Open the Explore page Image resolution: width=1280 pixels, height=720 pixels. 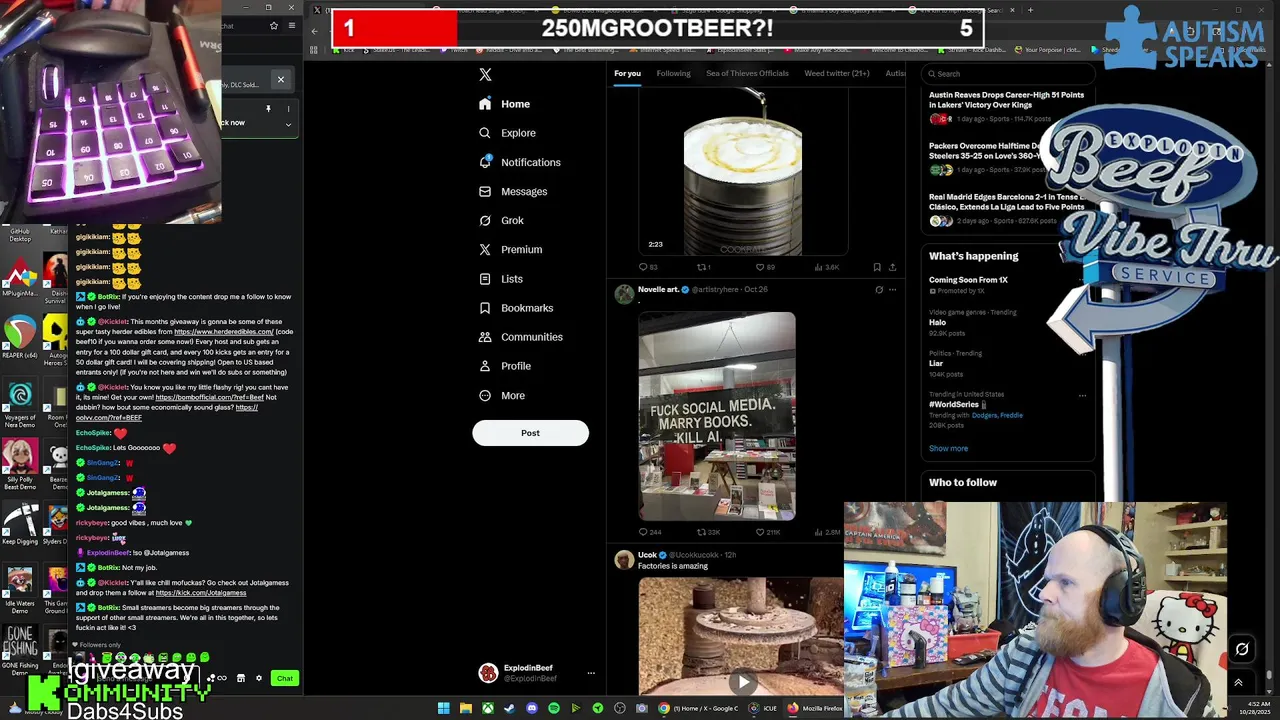pyautogui.click(x=507, y=133)
